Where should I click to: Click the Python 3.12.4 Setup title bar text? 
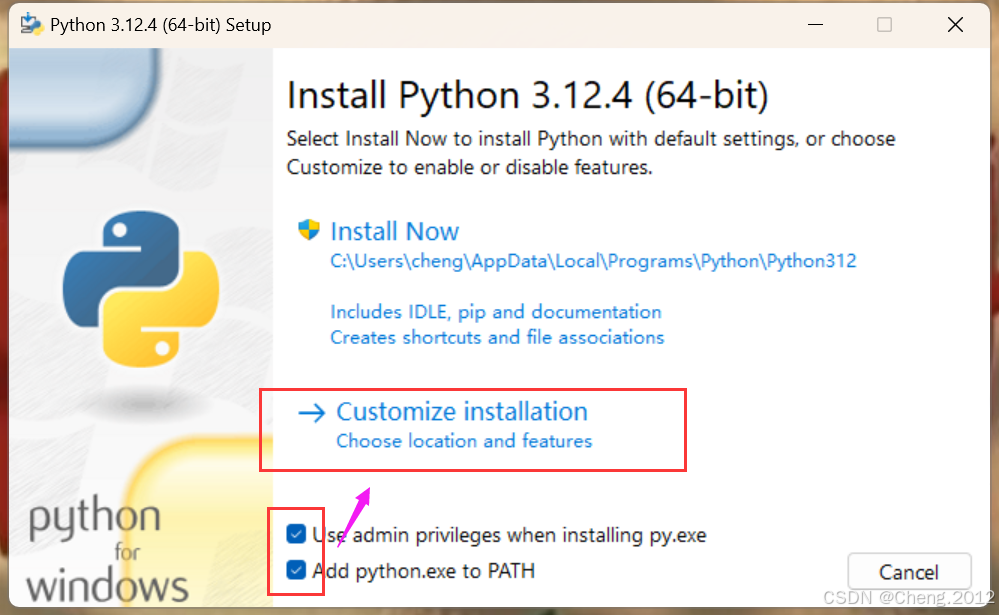162,24
